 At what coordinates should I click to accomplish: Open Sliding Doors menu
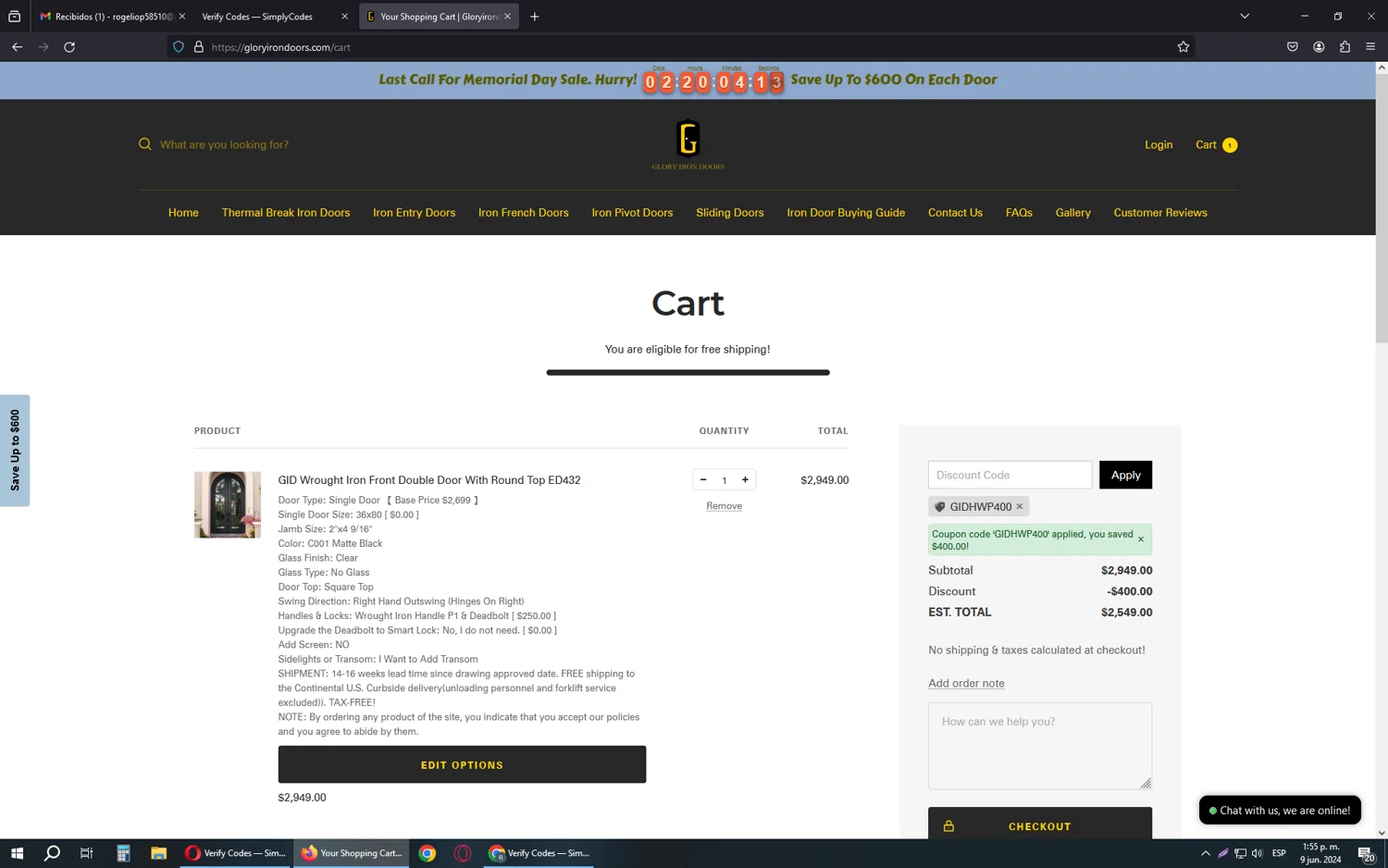(x=730, y=213)
